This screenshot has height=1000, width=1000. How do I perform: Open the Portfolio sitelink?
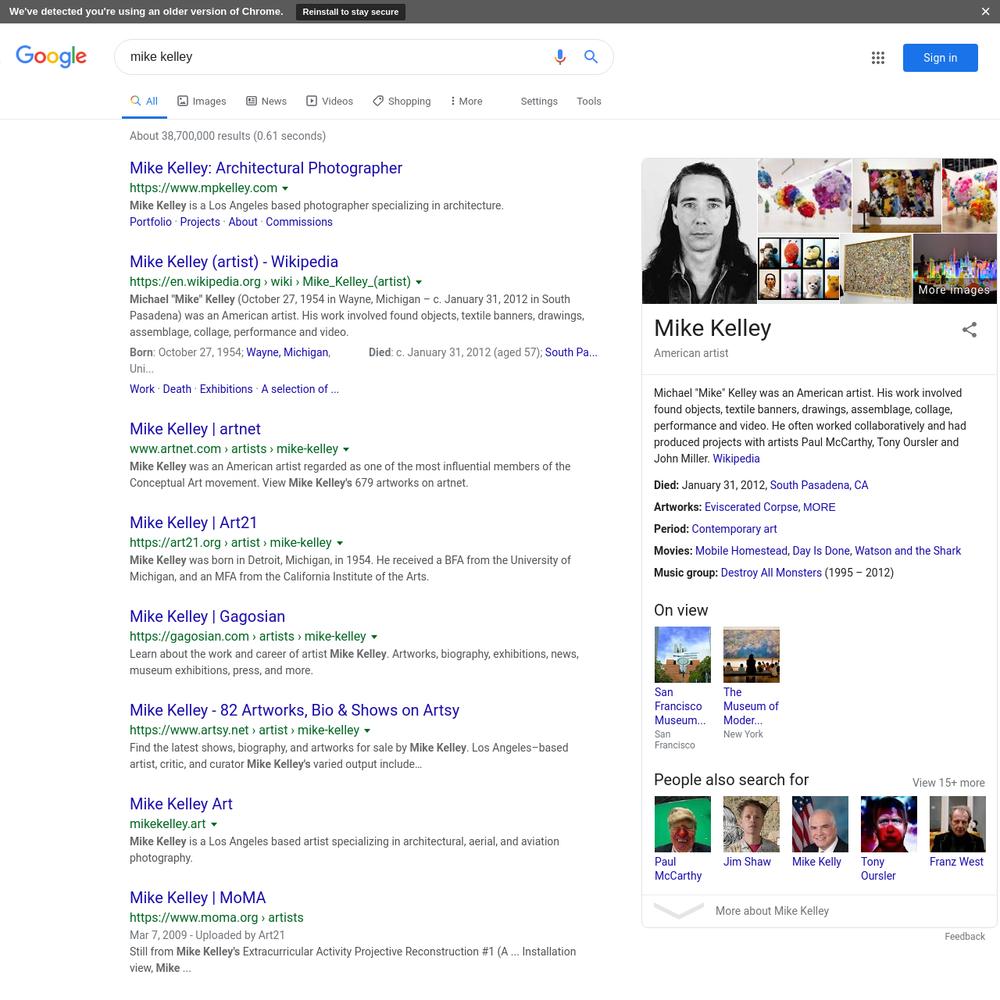pos(151,222)
